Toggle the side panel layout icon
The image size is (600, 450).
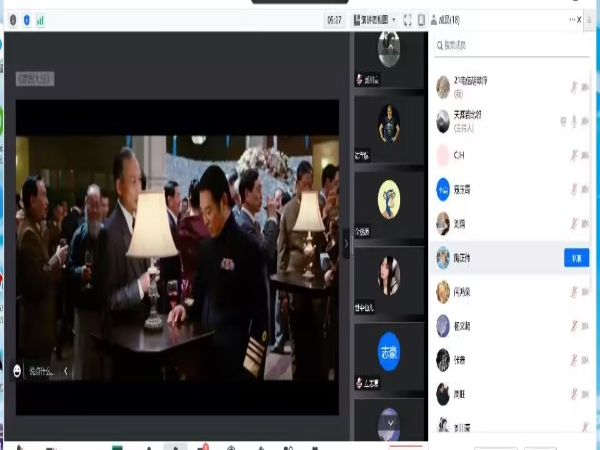tap(421, 20)
